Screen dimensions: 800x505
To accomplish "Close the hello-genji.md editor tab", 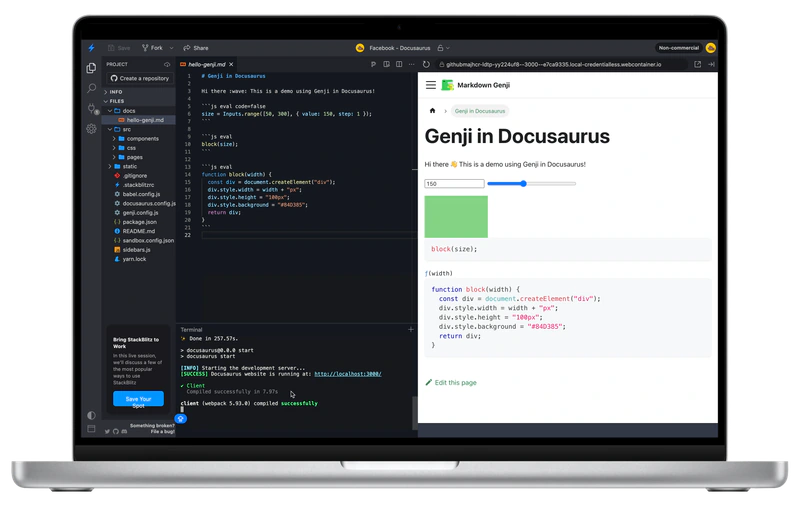I will 231,64.
